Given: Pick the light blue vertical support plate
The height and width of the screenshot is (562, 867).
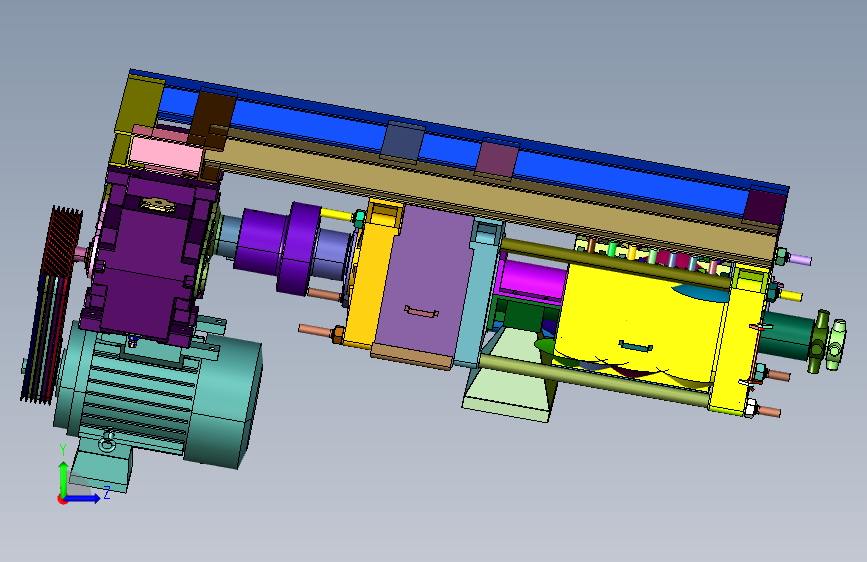Looking at the screenshot, I should point(479,292).
